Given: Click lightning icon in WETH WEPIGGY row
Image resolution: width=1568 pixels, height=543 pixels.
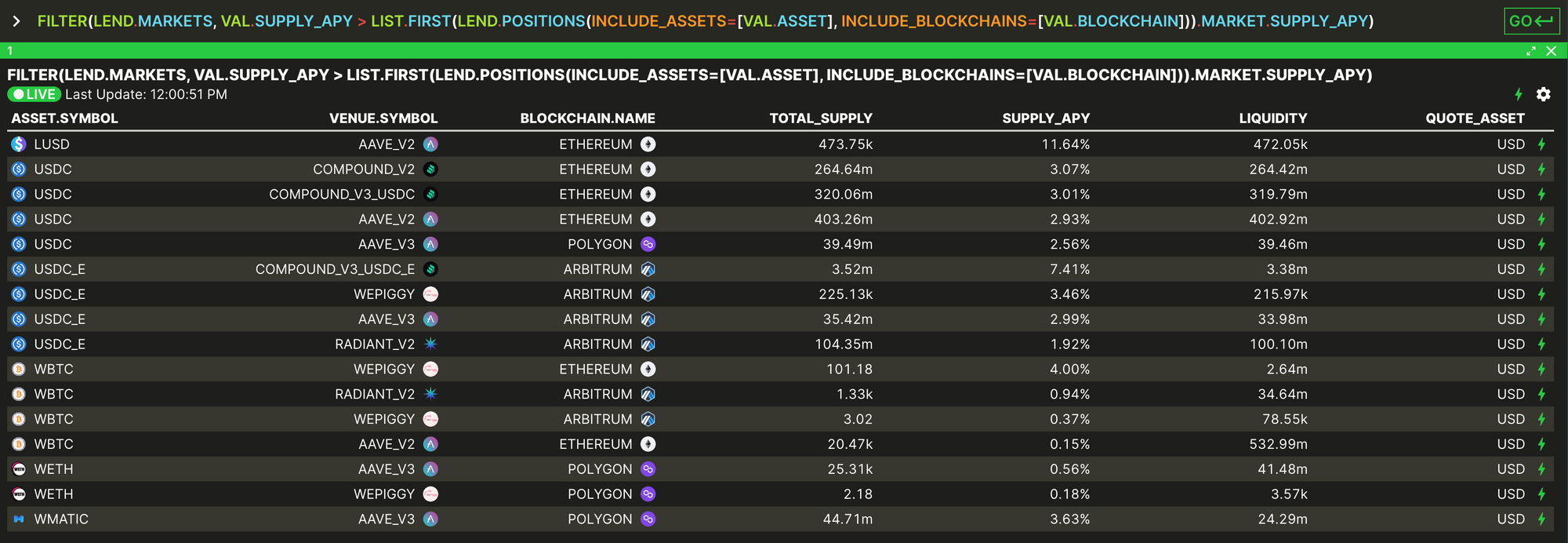Looking at the screenshot, I should pyautogui.click(x=1541, y=494).
